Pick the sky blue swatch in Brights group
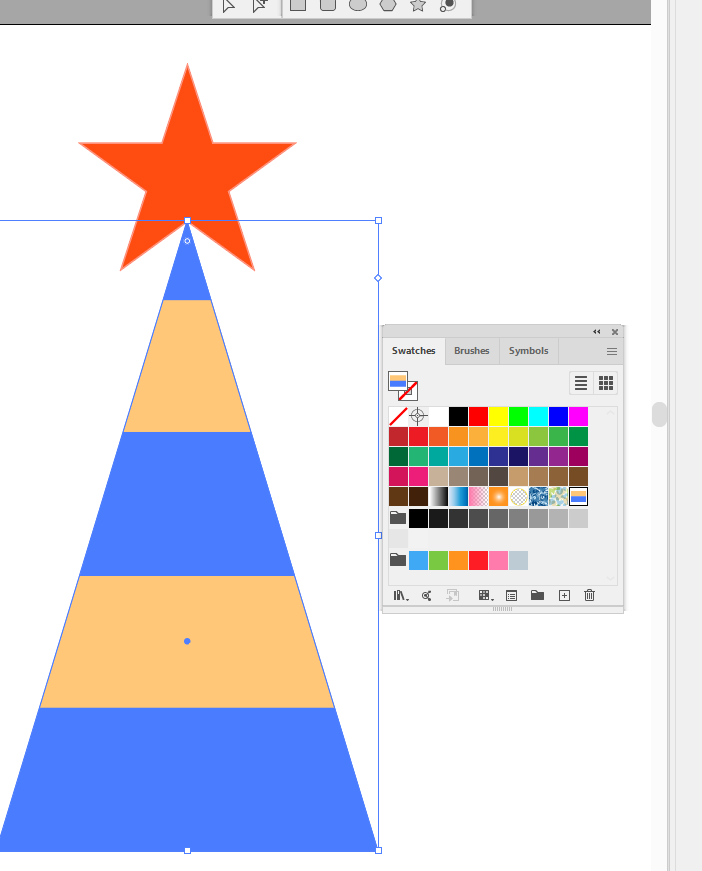702x871 pixels. tap(418, 560)
